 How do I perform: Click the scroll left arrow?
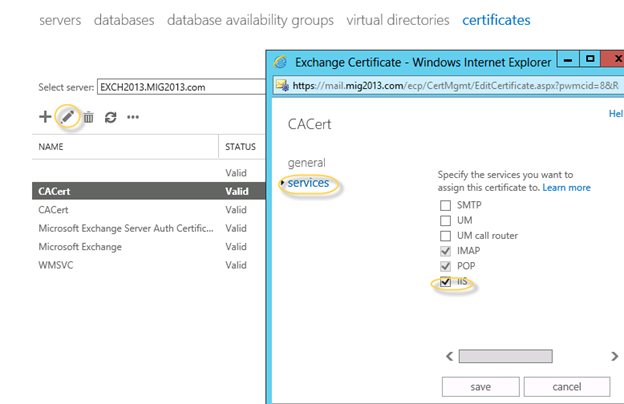(x=450, y=356)
